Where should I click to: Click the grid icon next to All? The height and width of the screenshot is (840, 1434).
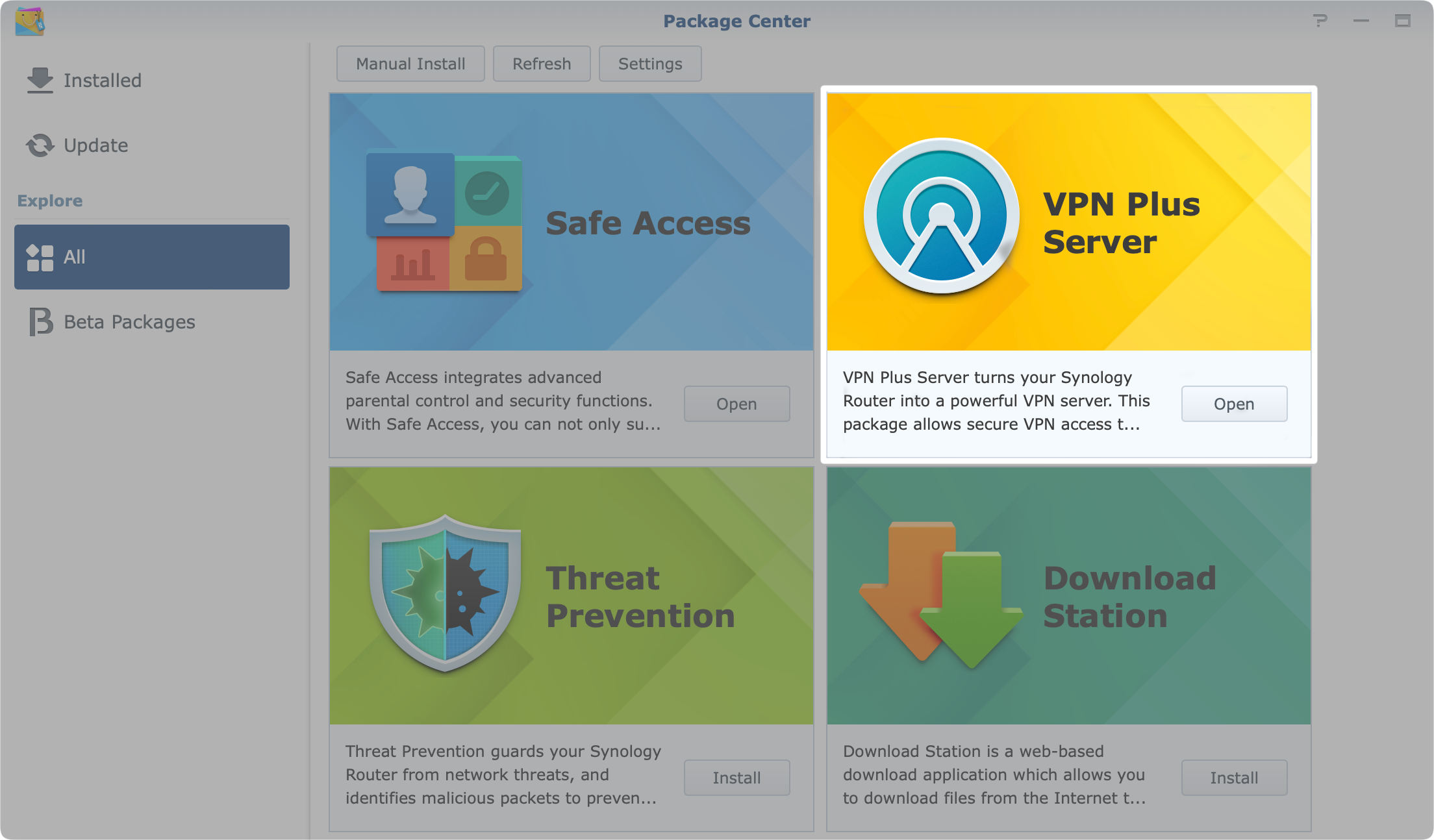[40, 256]
